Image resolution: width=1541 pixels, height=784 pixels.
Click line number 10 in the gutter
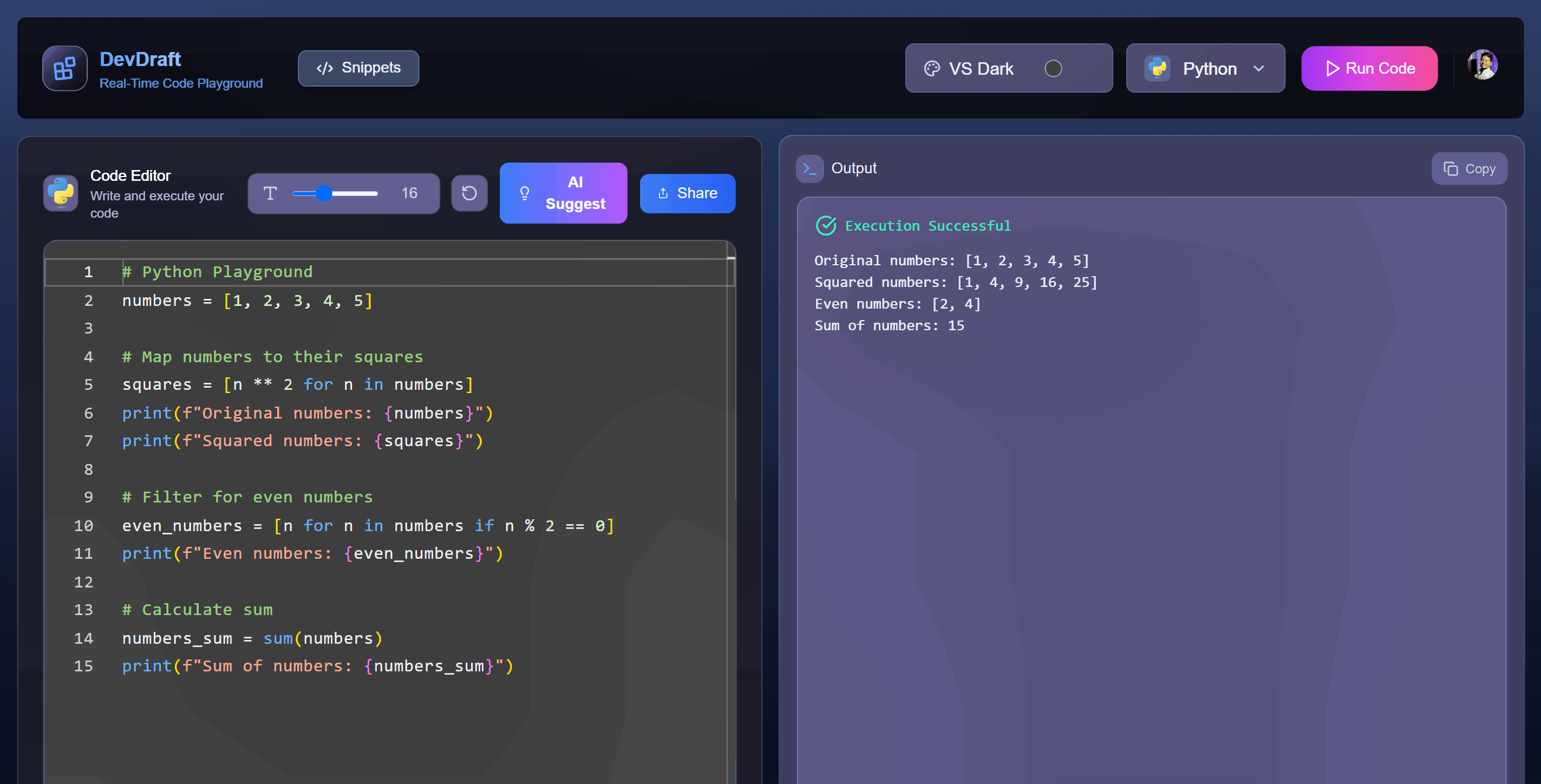(84, 526)
